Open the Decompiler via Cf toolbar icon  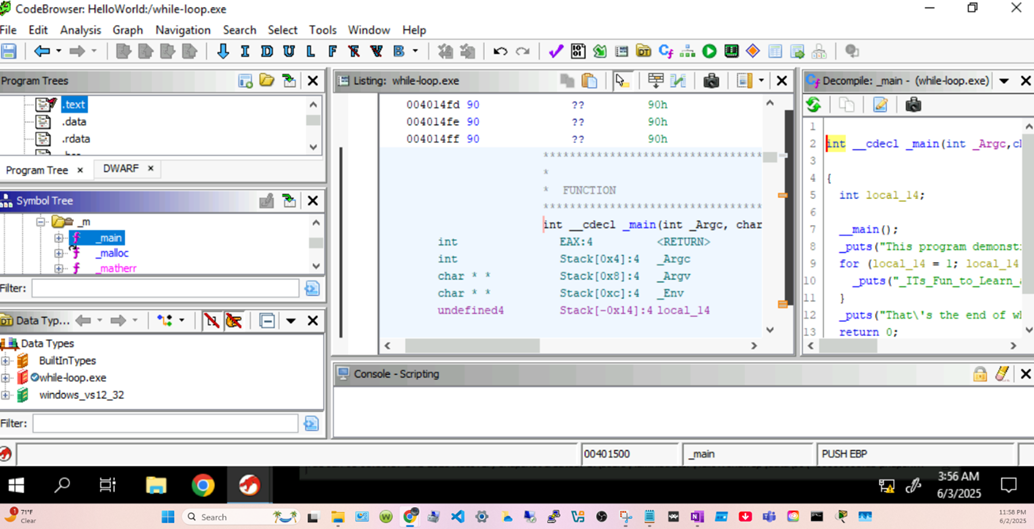pyautogui.click(x=665, y=51)
